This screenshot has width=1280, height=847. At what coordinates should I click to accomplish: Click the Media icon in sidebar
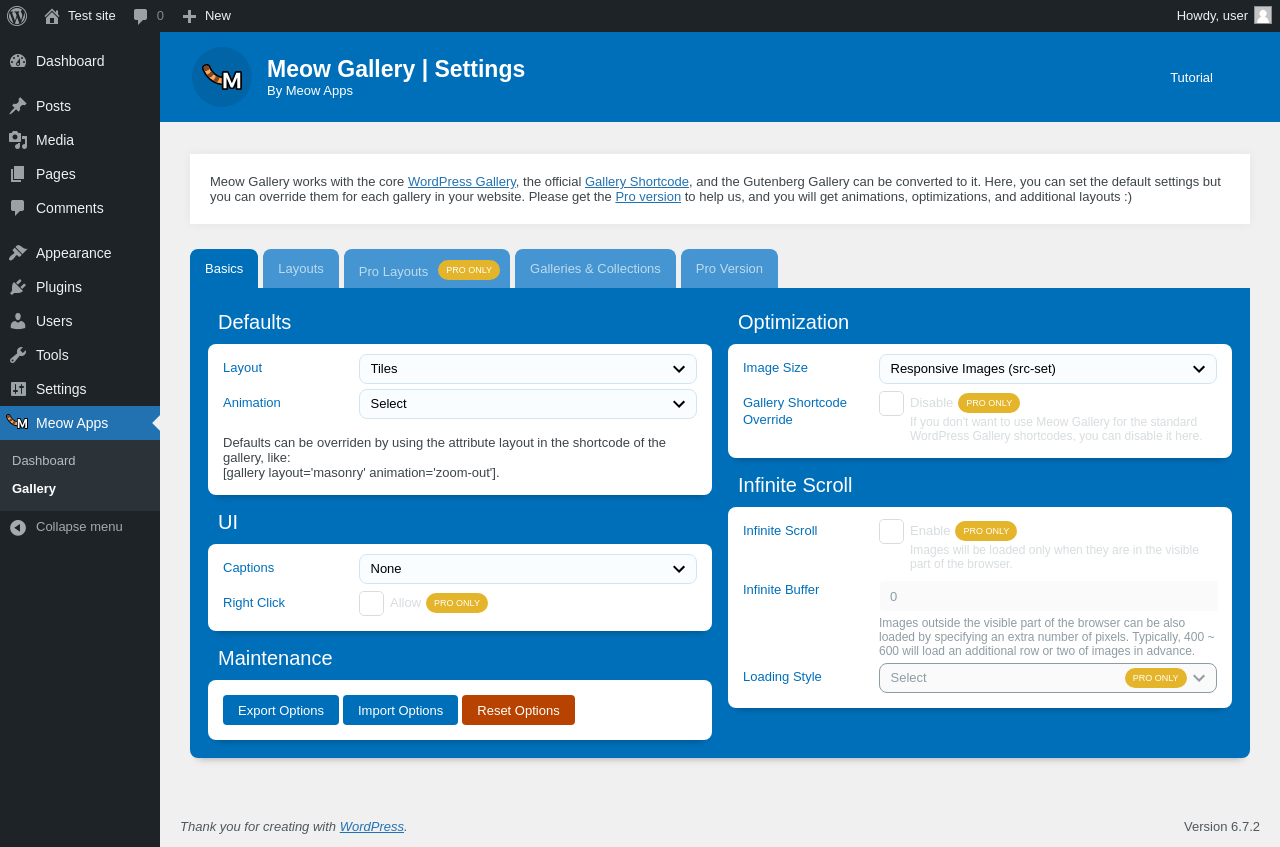point(18,140)
